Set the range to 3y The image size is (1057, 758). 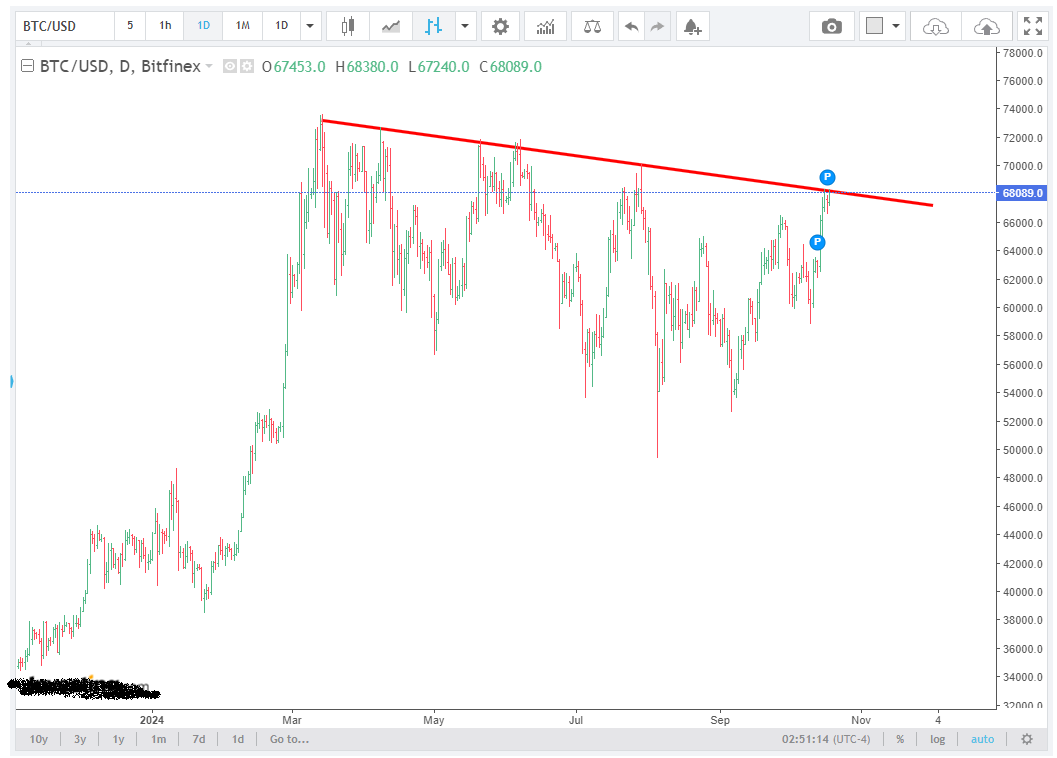click(x=79, y=739)
